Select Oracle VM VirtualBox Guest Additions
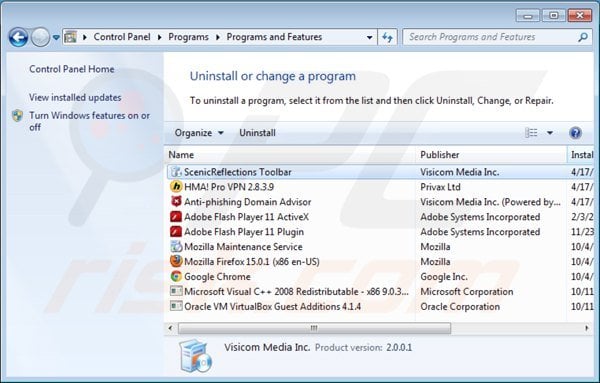 pos(380,306)
